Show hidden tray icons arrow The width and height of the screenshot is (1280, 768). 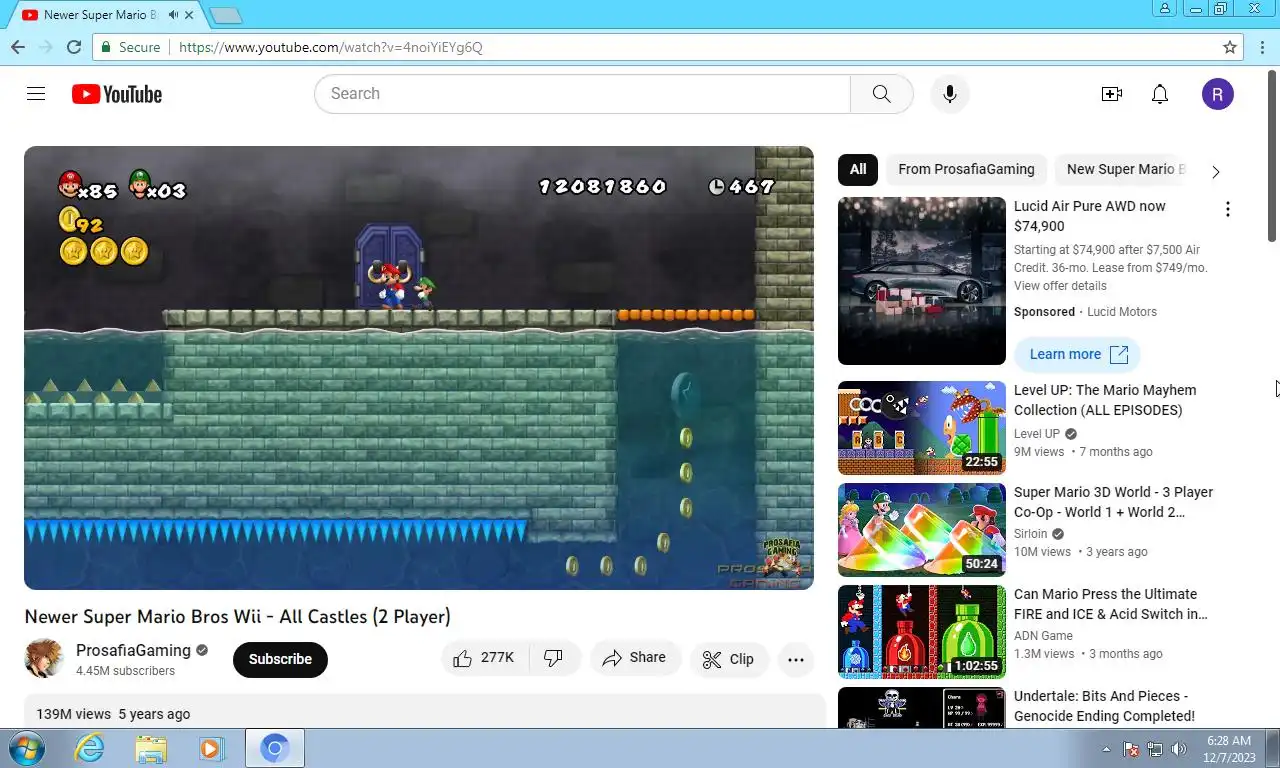coord(1106,749)
